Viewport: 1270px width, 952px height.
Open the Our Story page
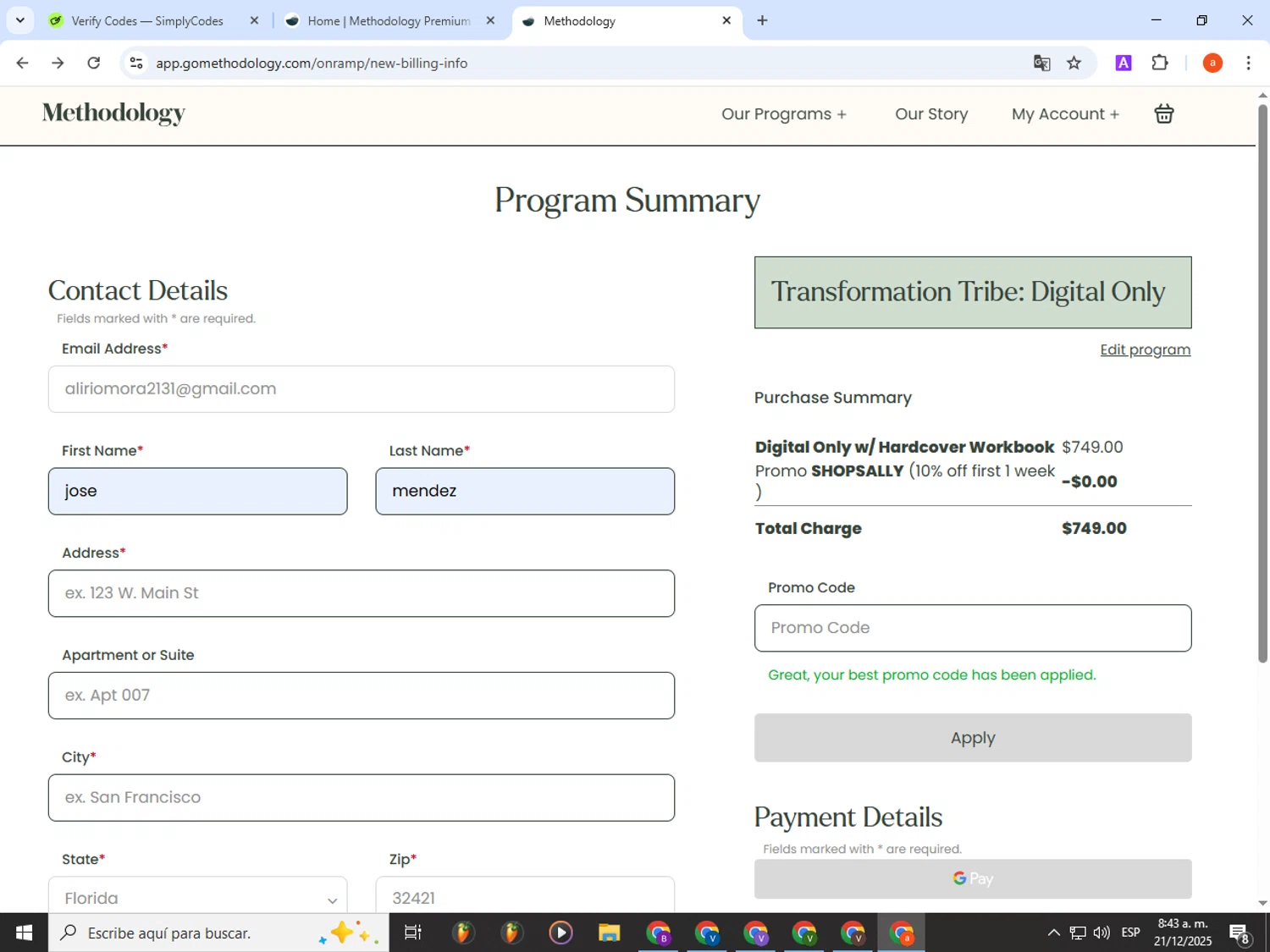tap(931, 114)
